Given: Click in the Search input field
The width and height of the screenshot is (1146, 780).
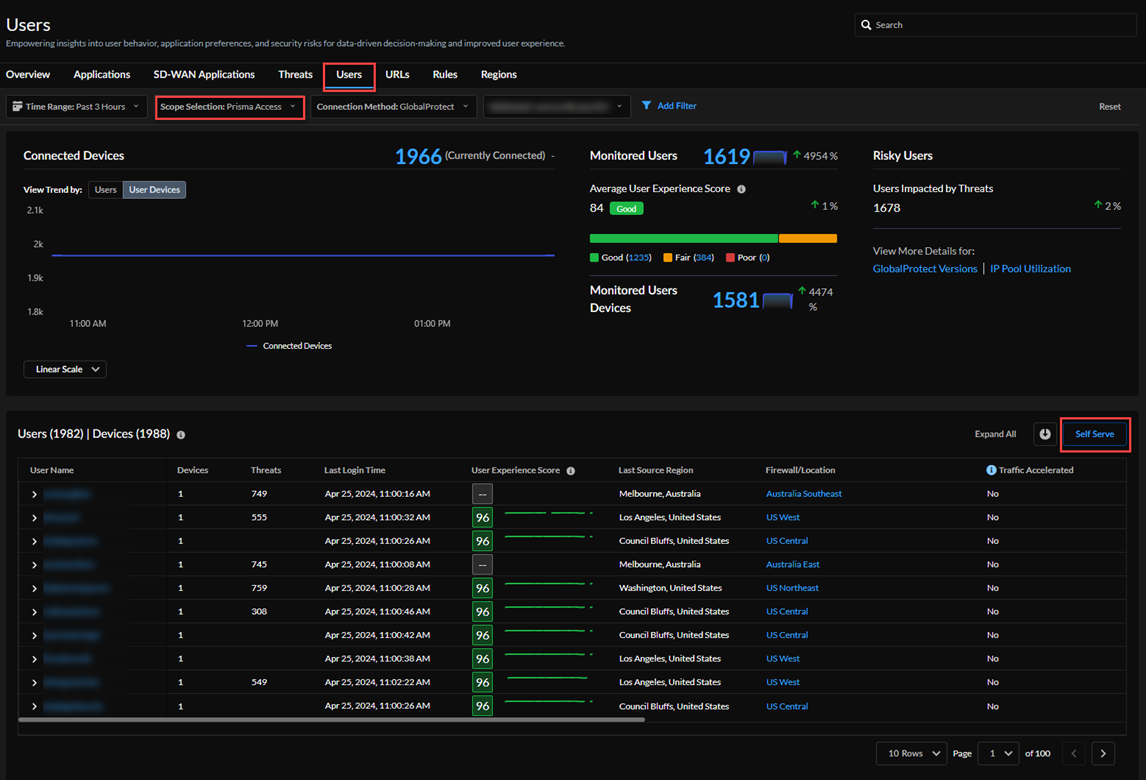Looking at the screenshot, I should coord(1000,25).
